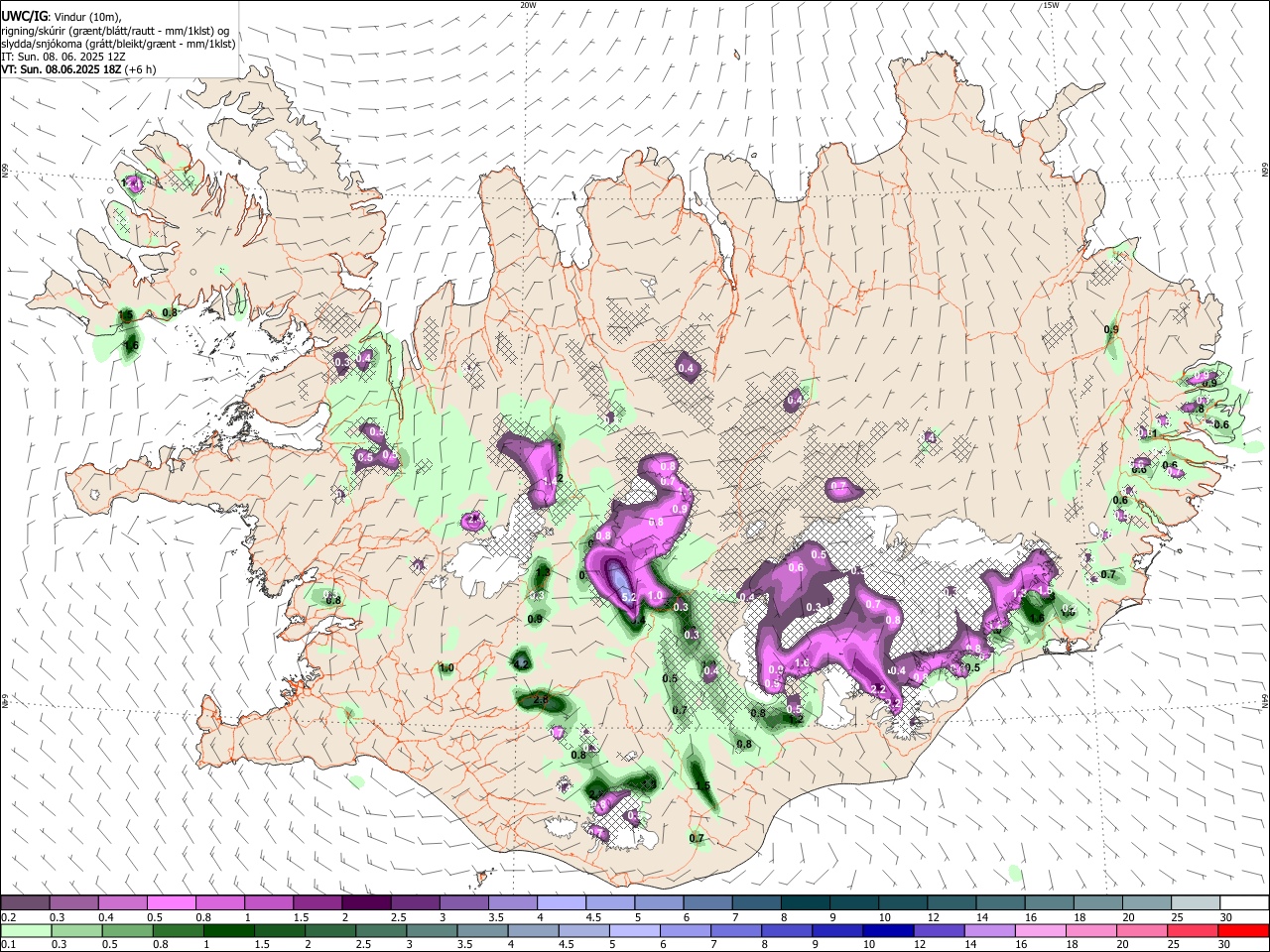
Task: Select the 'rigning/skúrir' legend description line
Action: coord(115,30)
